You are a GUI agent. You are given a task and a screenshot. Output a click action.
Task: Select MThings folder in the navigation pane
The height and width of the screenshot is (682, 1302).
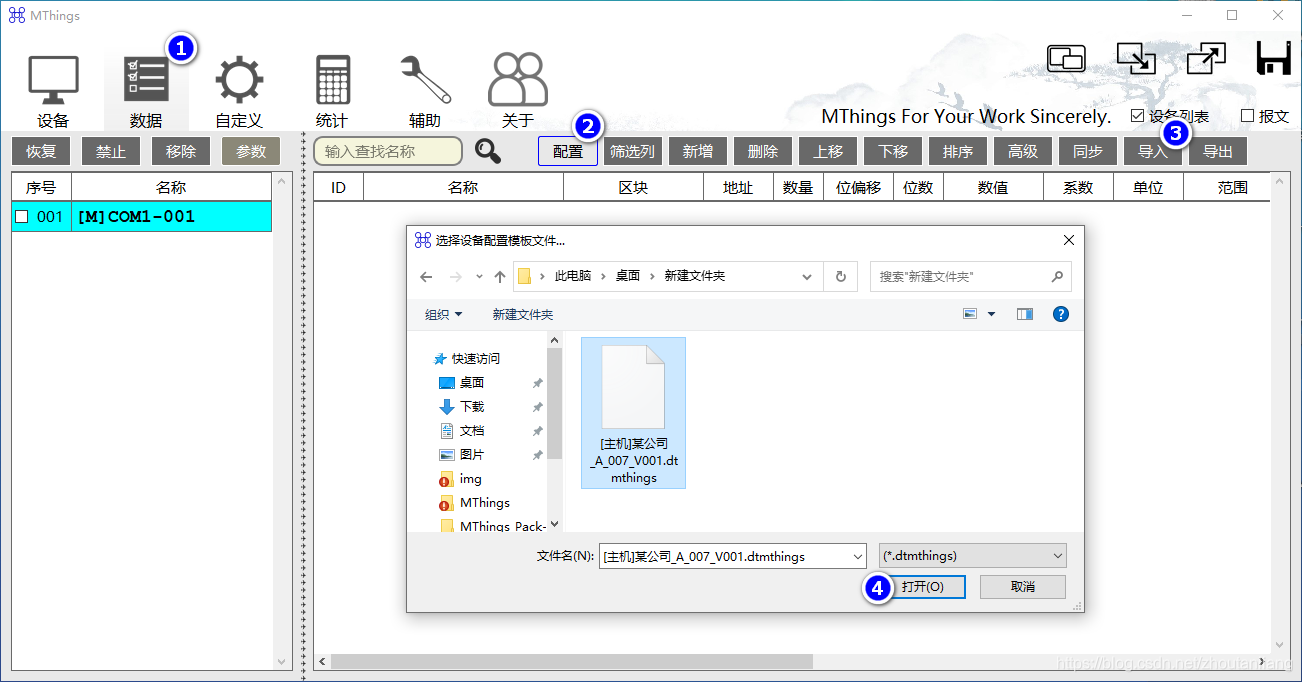(x=484, y=502)
